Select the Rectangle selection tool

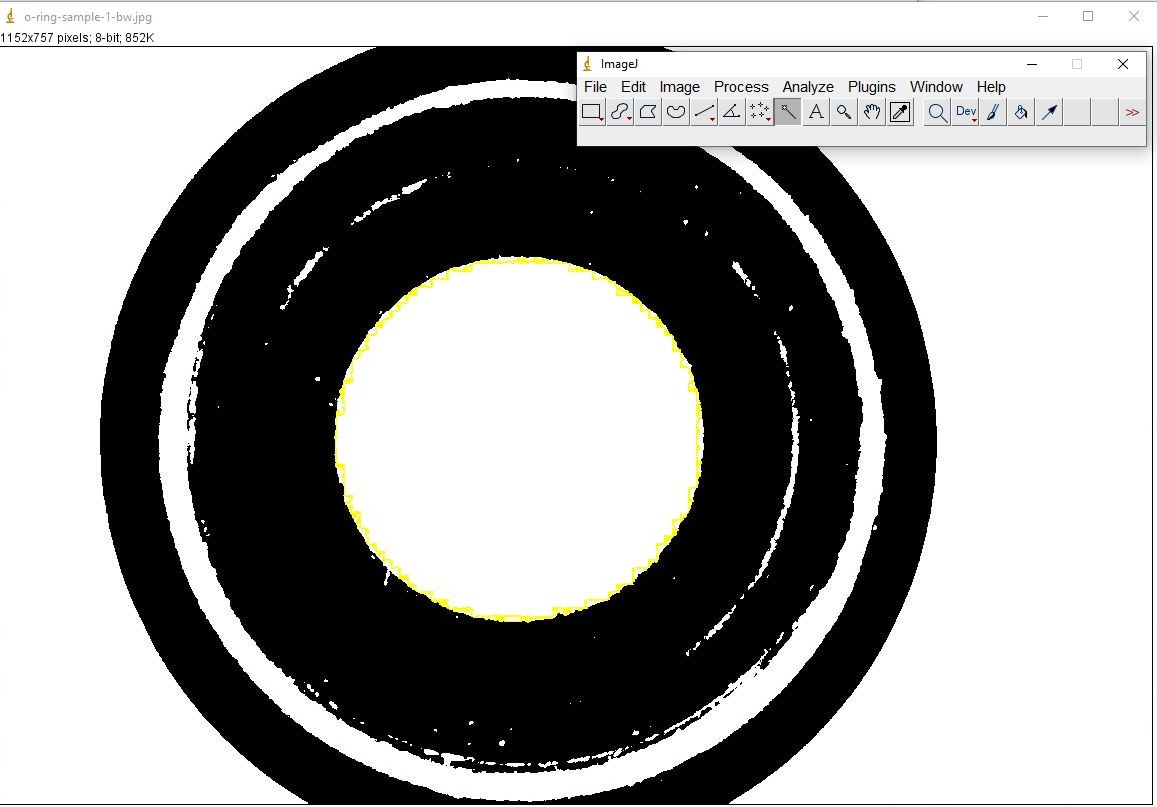(x=592, y=112)
